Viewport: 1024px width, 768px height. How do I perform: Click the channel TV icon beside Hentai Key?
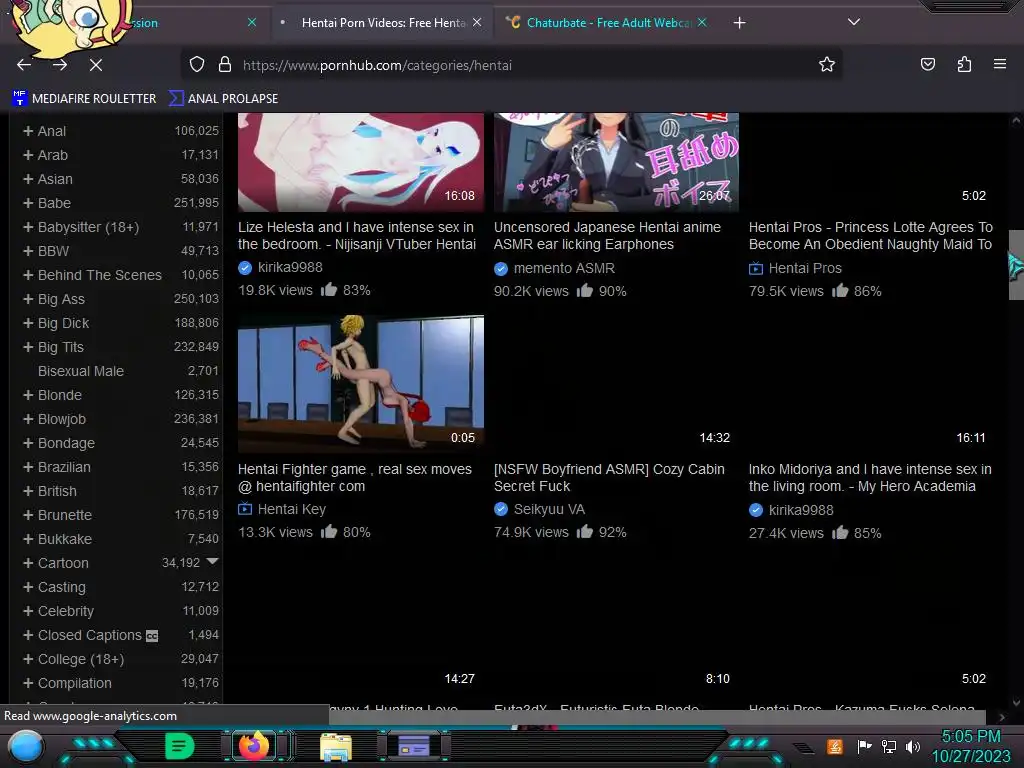(x=245, y=509)
